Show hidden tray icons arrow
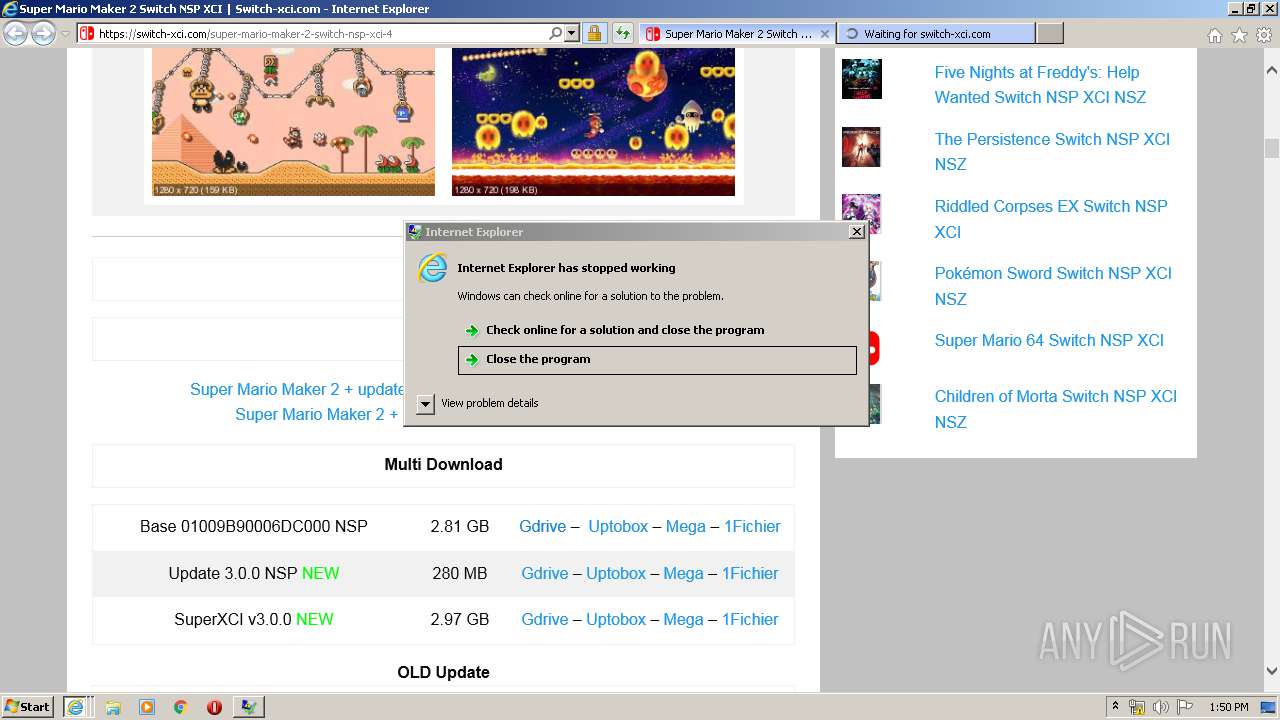This screenshot has height=720, width=1280. 1115,707
